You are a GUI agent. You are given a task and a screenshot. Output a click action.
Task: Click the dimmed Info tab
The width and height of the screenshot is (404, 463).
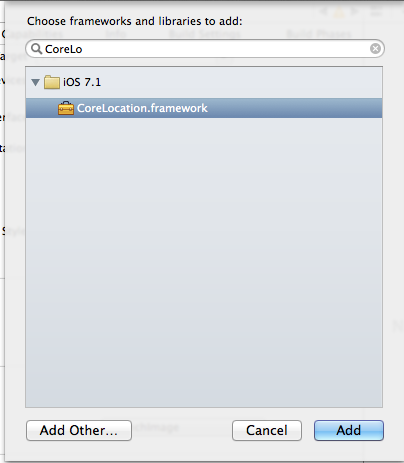116,34
